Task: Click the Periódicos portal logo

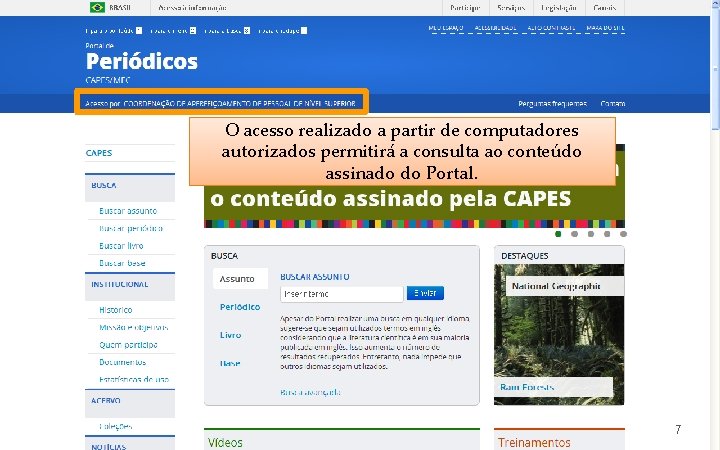Action: [141, 62]
